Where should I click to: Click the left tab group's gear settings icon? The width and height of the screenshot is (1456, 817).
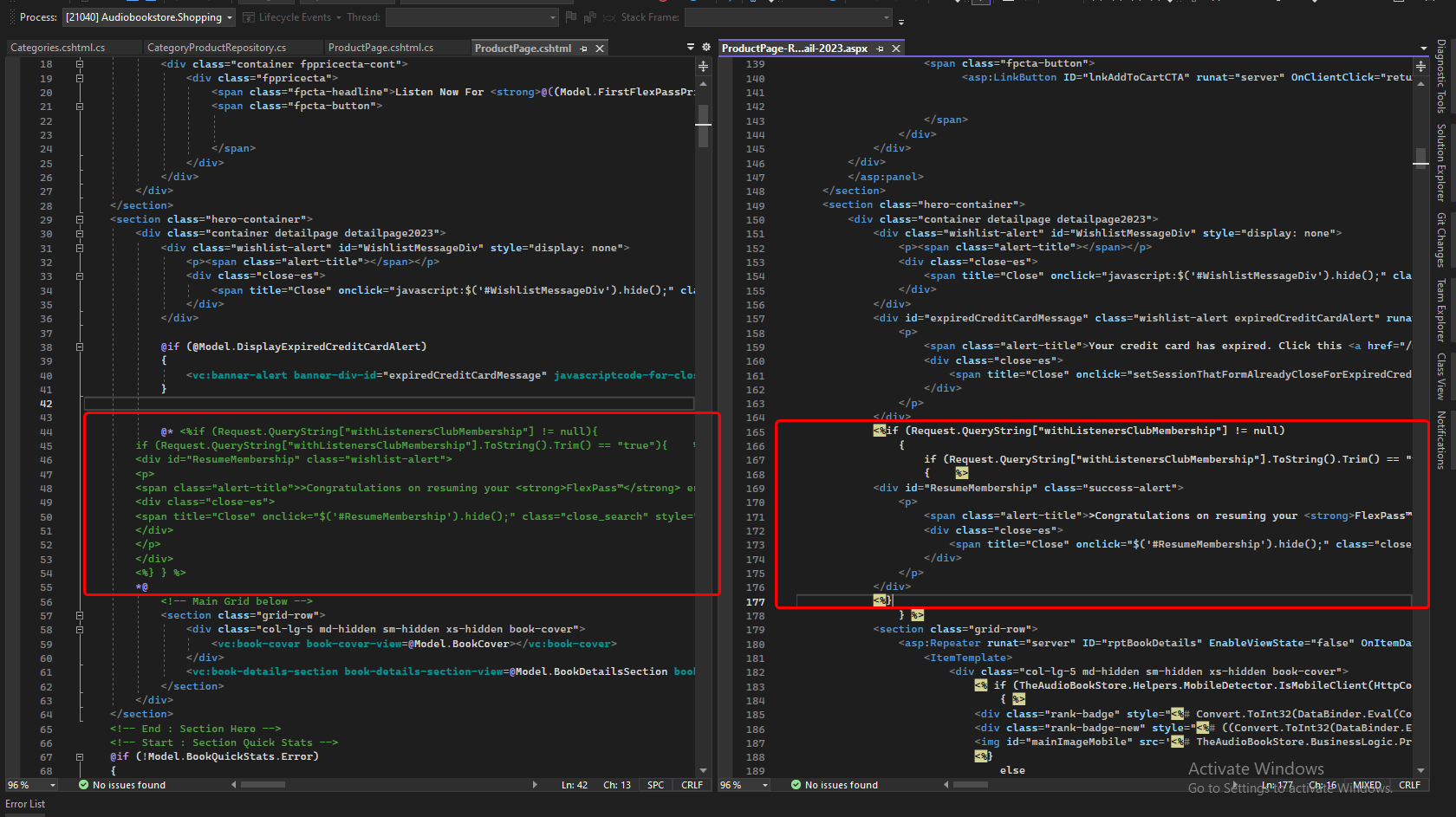click(x=706, y=47)
